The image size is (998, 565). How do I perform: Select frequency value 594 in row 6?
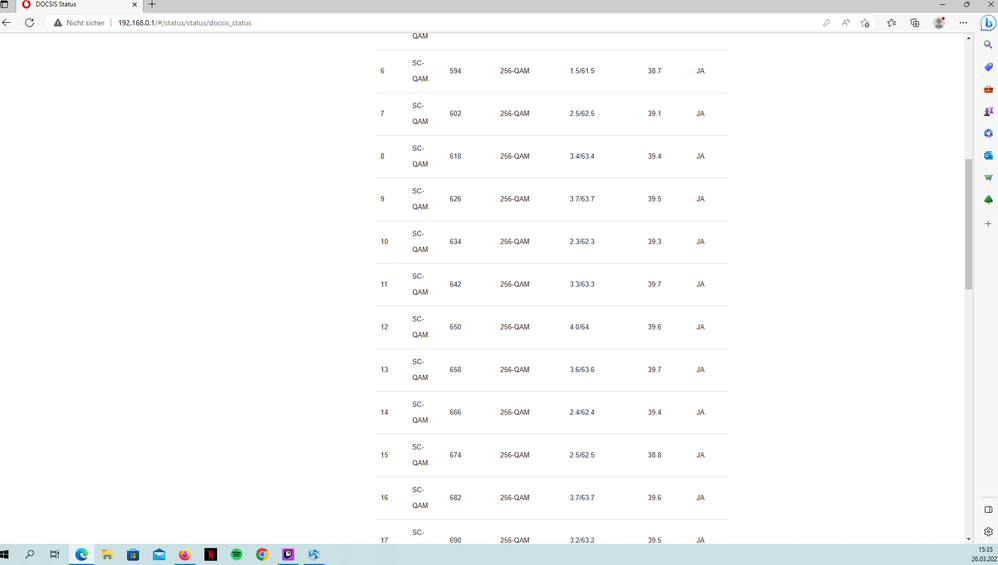(x=455, y=71)
